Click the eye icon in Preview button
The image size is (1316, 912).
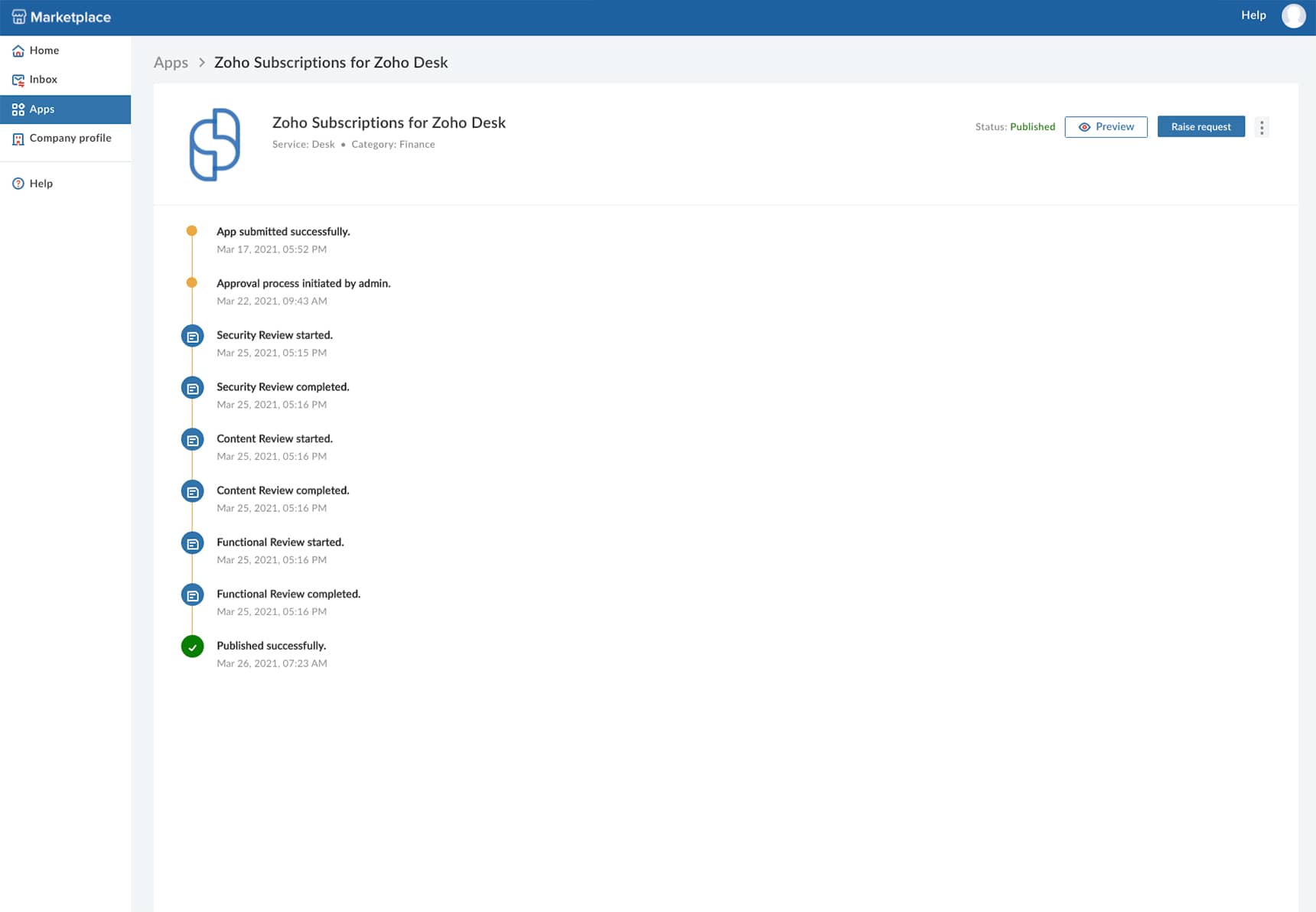pyautogui.click(x=1084, y=127)
